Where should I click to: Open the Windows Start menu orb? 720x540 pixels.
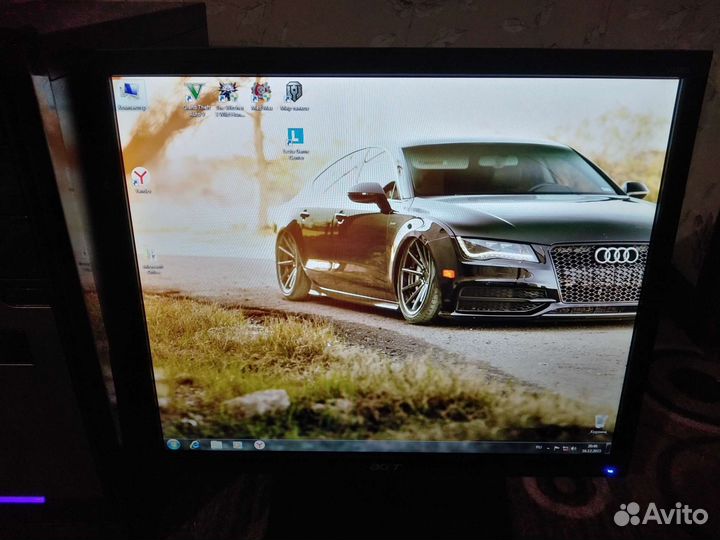(174, 444)
